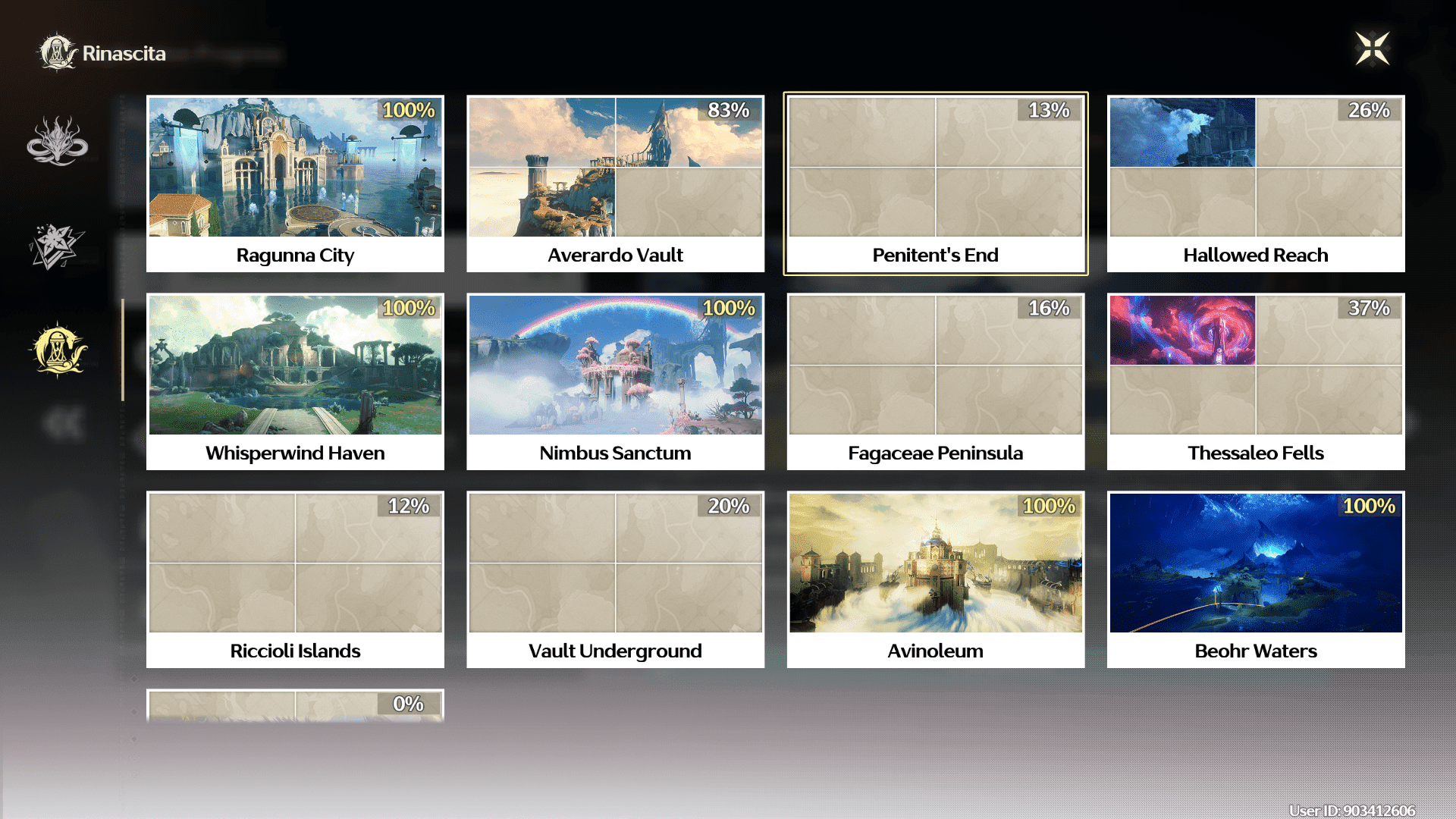Choose the Whisperwind Haven card
Viewport: 1456px width, 819px height.
click(x=295, y=381)
